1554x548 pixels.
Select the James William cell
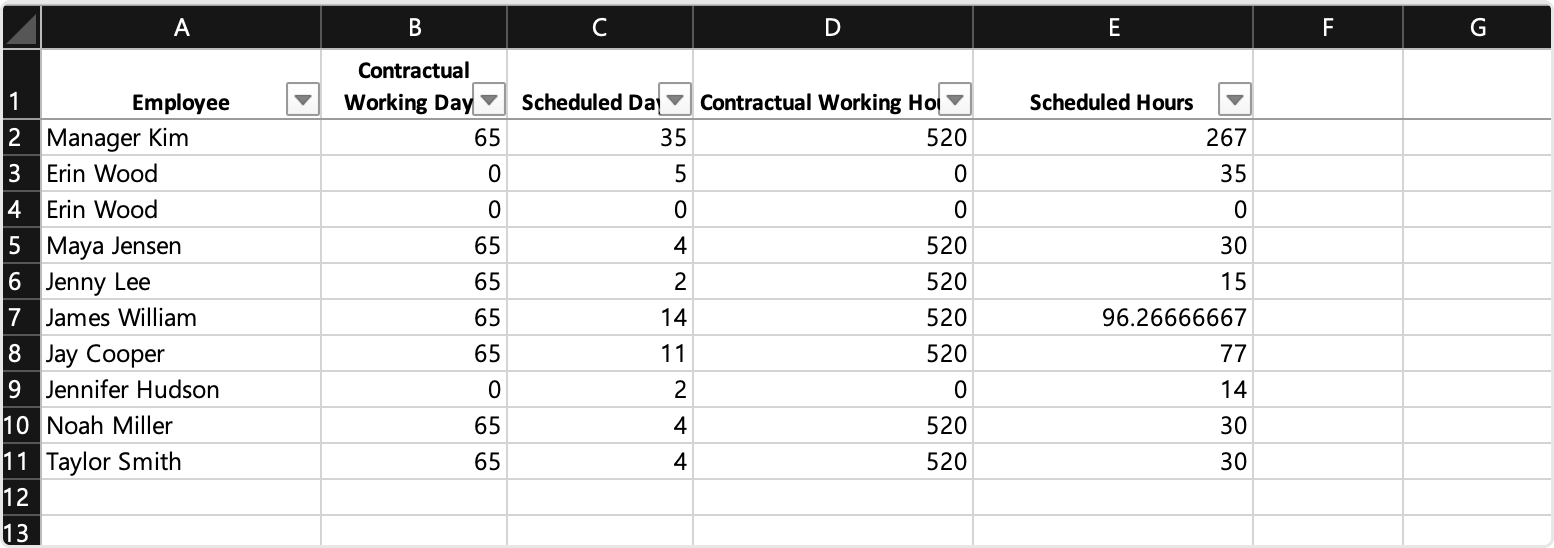click(x=181, y=318)
